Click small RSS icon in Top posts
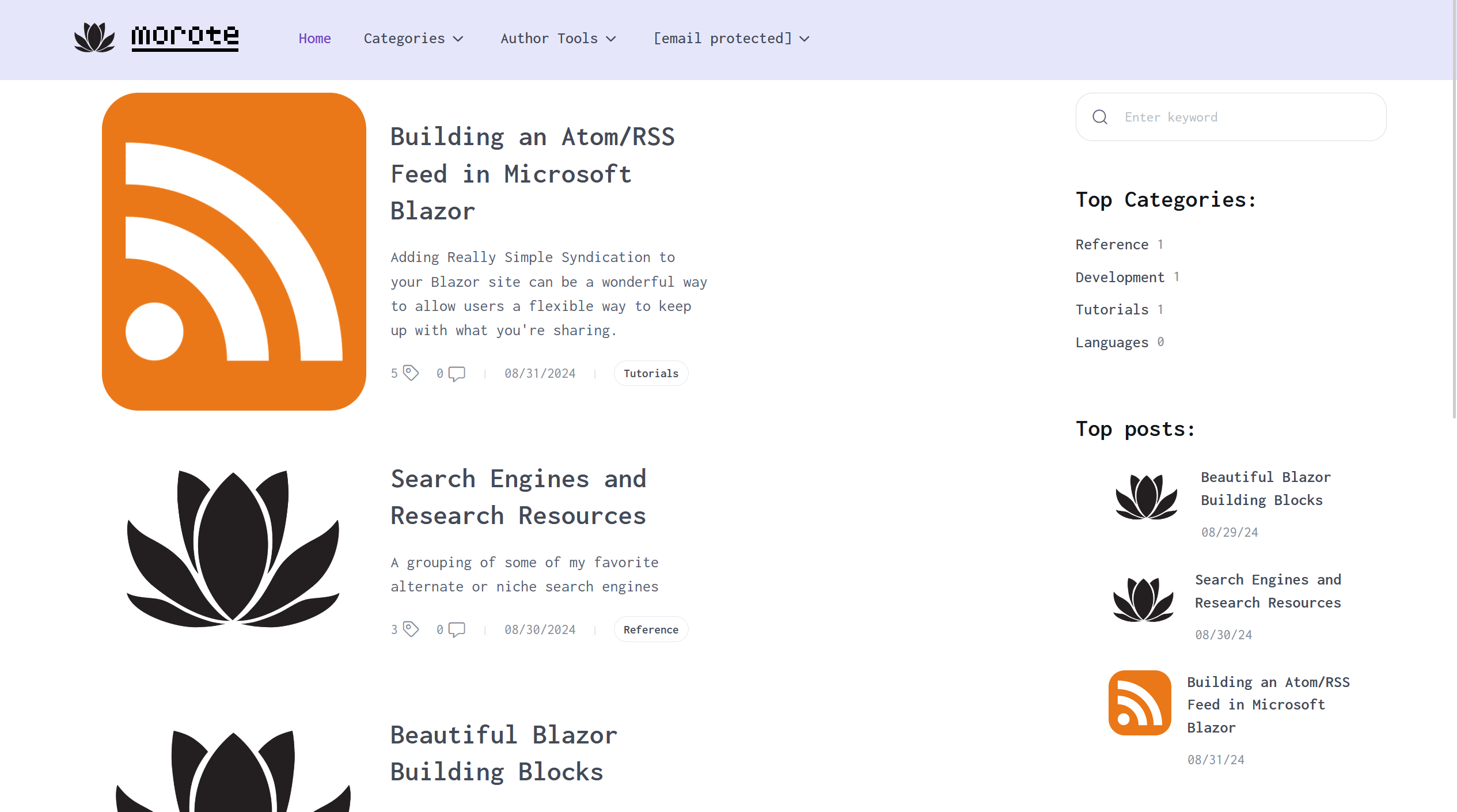This screenshot has width=1457, height=812. tap(1140, 703)
